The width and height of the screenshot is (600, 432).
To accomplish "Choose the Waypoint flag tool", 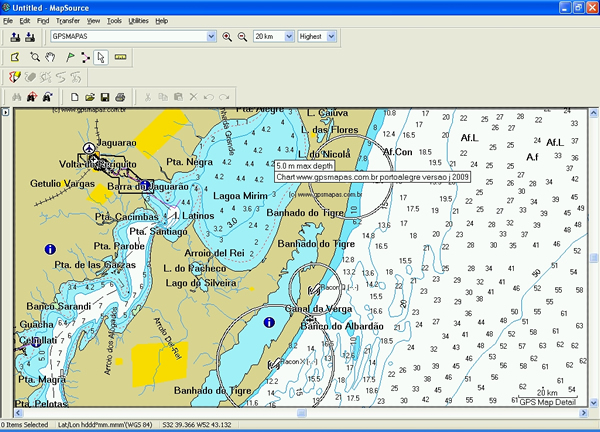I will [68, 57].
